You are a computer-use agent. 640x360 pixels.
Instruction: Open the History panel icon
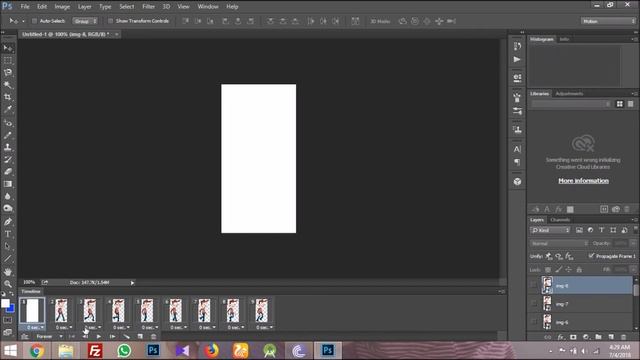click(517, 46)
